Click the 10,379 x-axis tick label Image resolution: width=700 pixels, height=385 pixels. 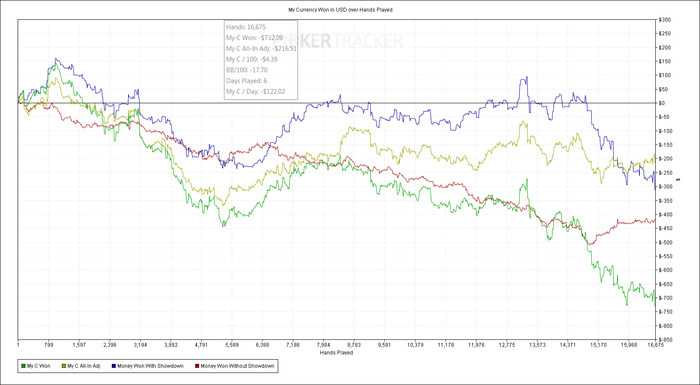tap(415, 345)
